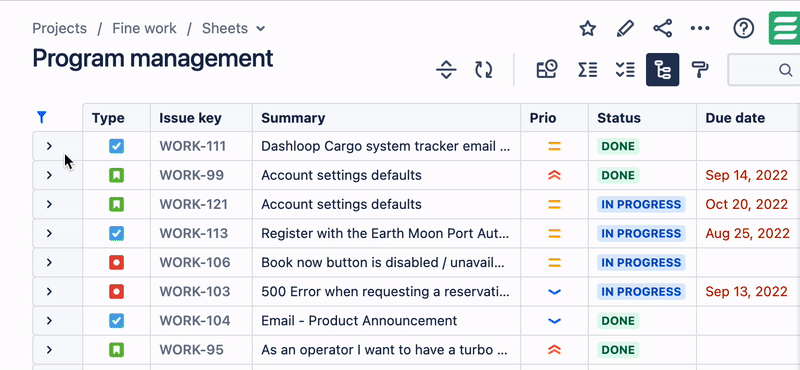Expand the WORK-95 row
Viewport: 800px width, 370px height.
tap(49, 350)
